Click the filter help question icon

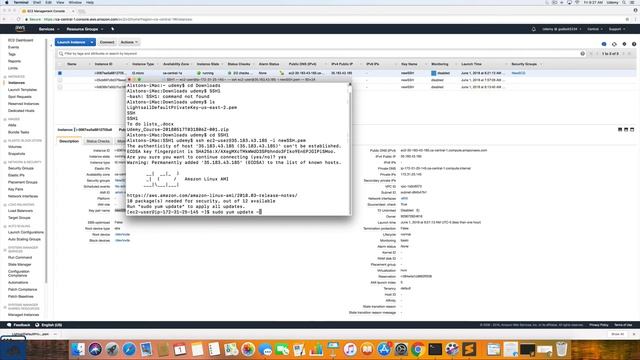582,53
